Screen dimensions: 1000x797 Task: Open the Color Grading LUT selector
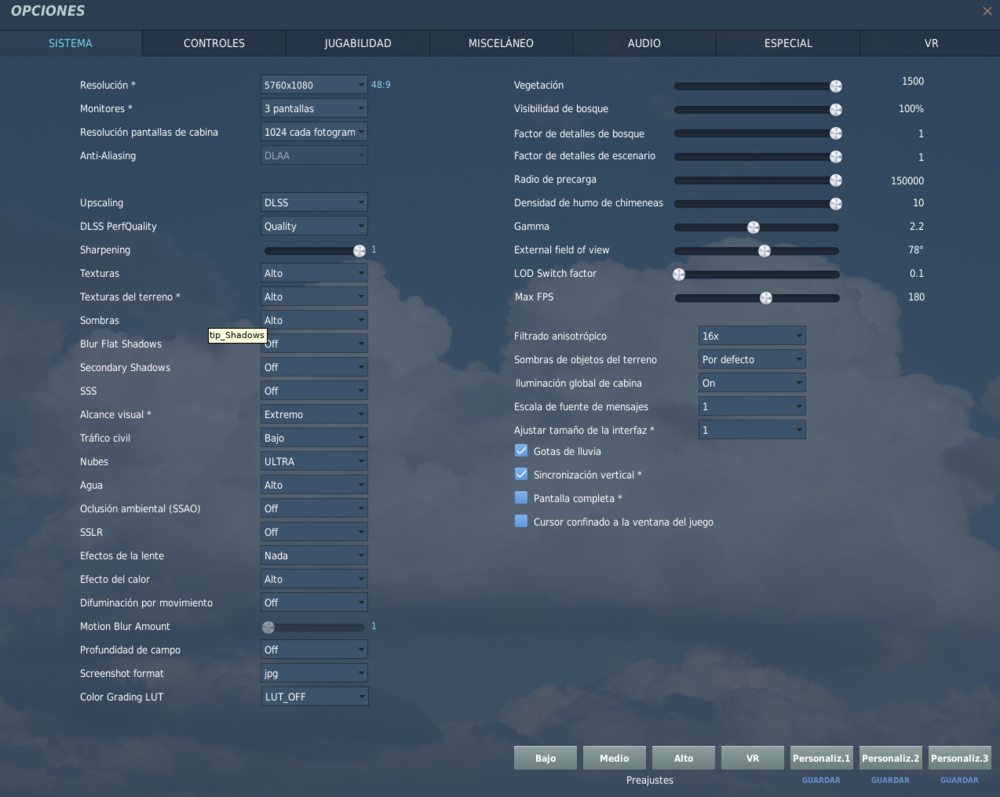click(313, 696)
